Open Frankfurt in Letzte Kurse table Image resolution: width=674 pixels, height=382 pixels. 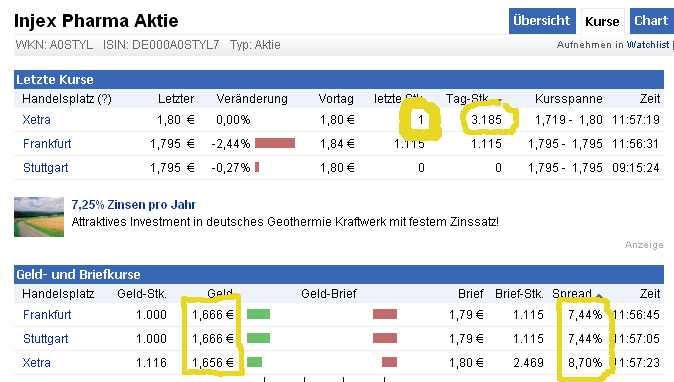[47, 144]
